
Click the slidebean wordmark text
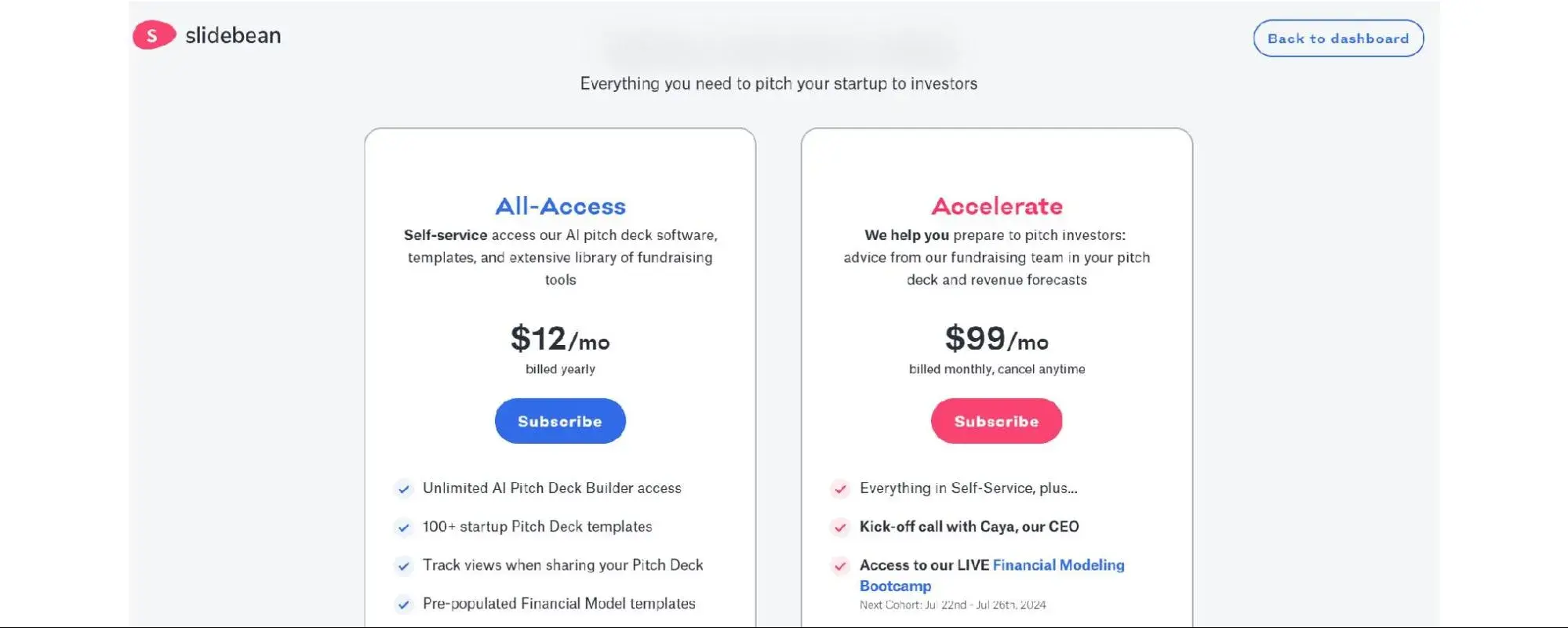click(233, 35)
